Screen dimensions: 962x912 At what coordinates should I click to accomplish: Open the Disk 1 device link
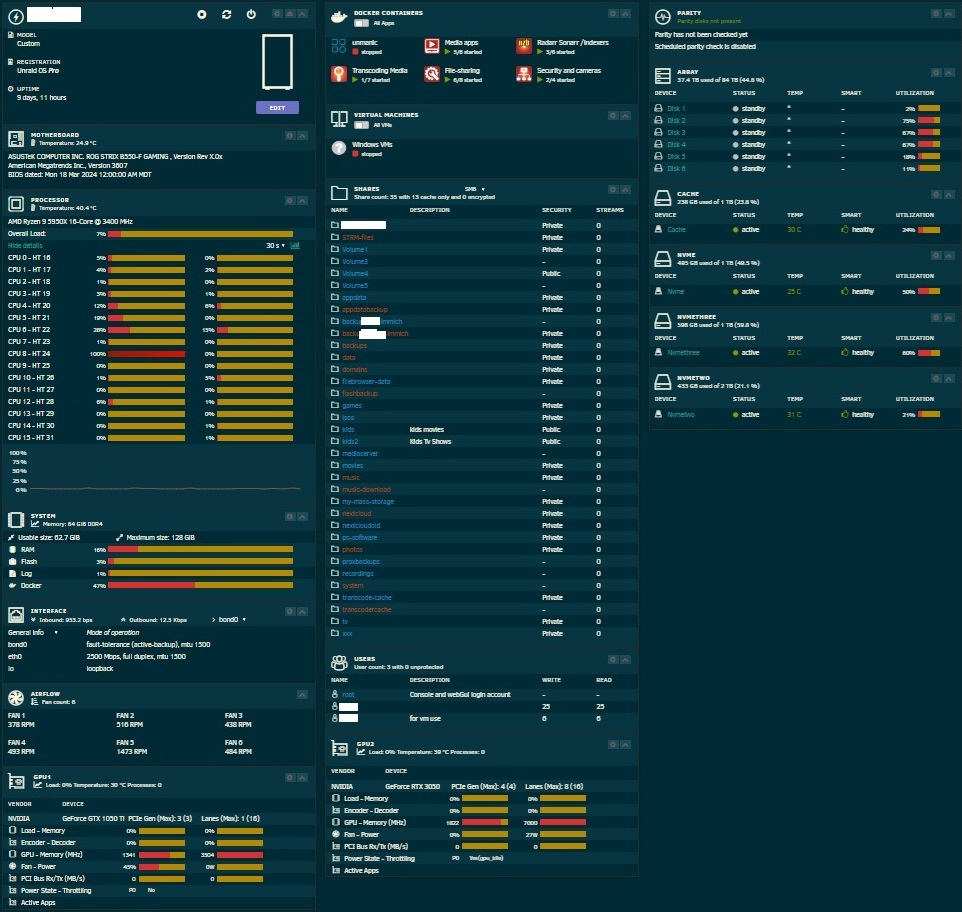pyautogui.click(x=676, y=109)
